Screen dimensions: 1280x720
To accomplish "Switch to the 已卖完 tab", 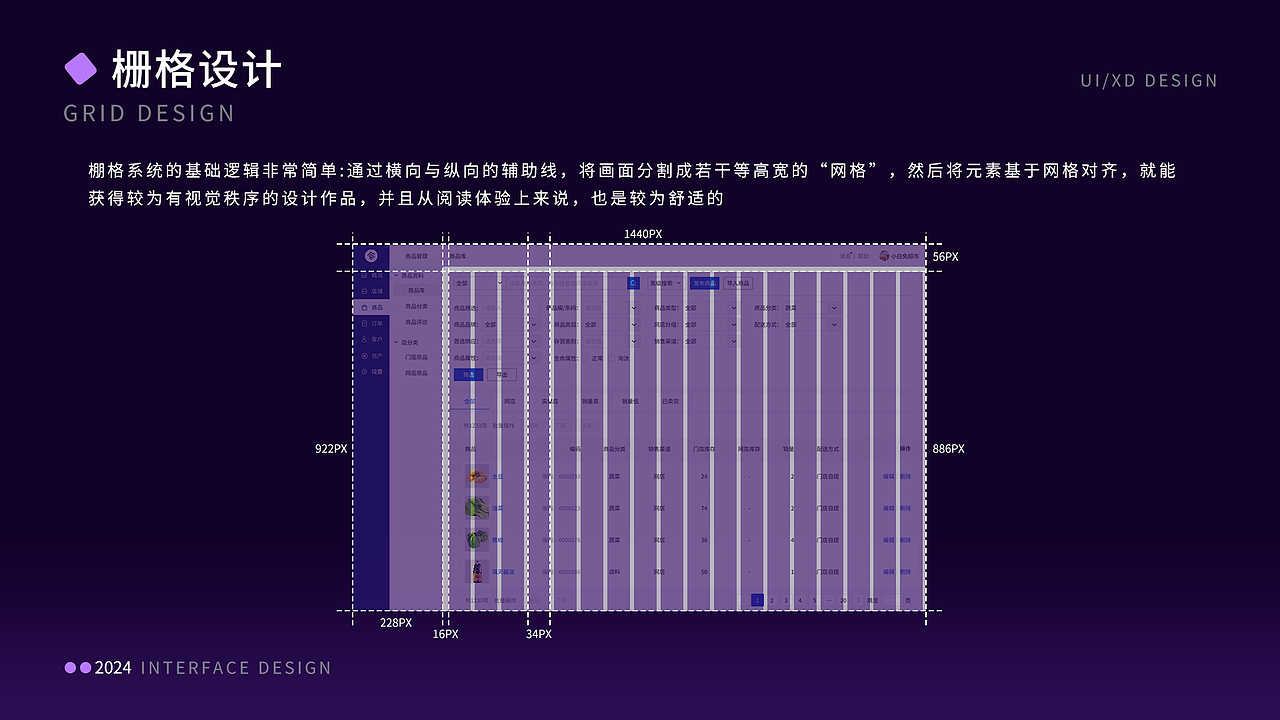I will (670, 401).
